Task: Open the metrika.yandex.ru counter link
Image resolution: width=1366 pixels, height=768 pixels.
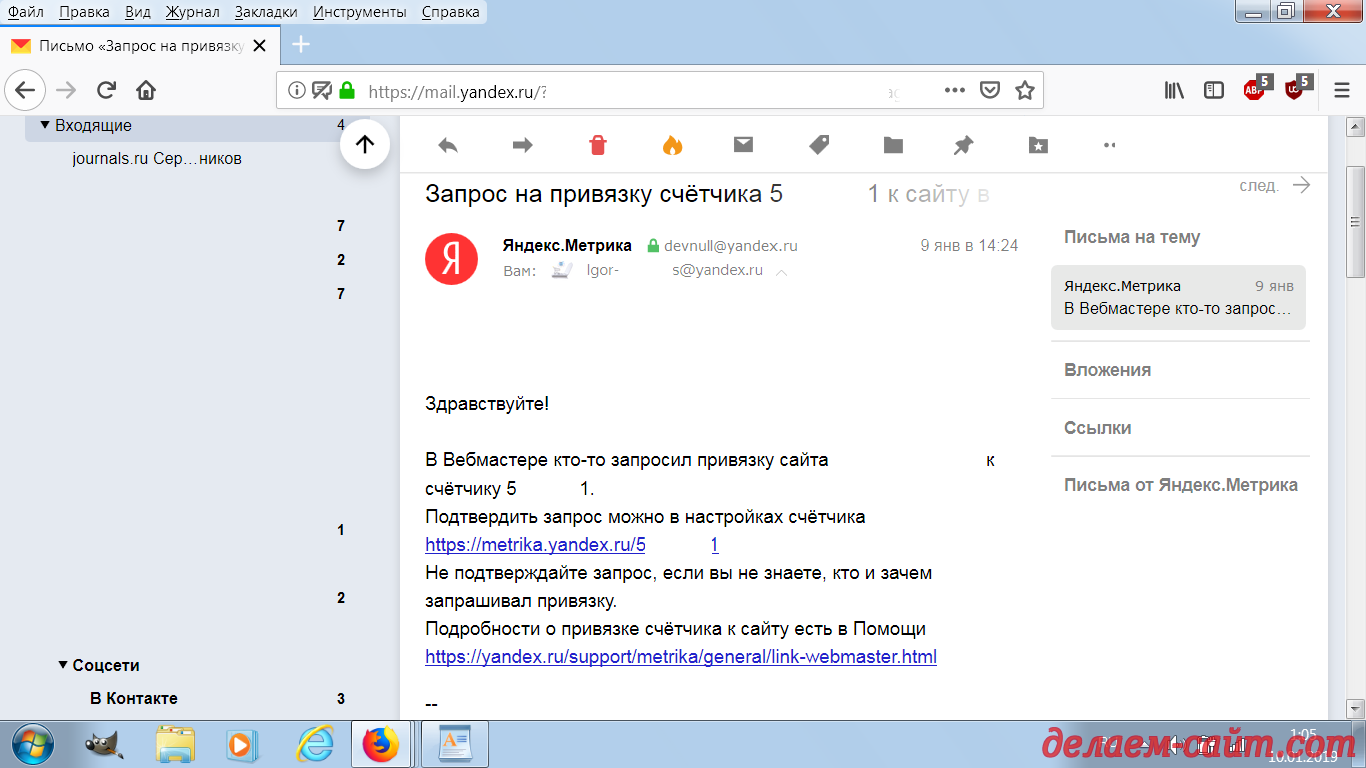Action: point(572,545)
